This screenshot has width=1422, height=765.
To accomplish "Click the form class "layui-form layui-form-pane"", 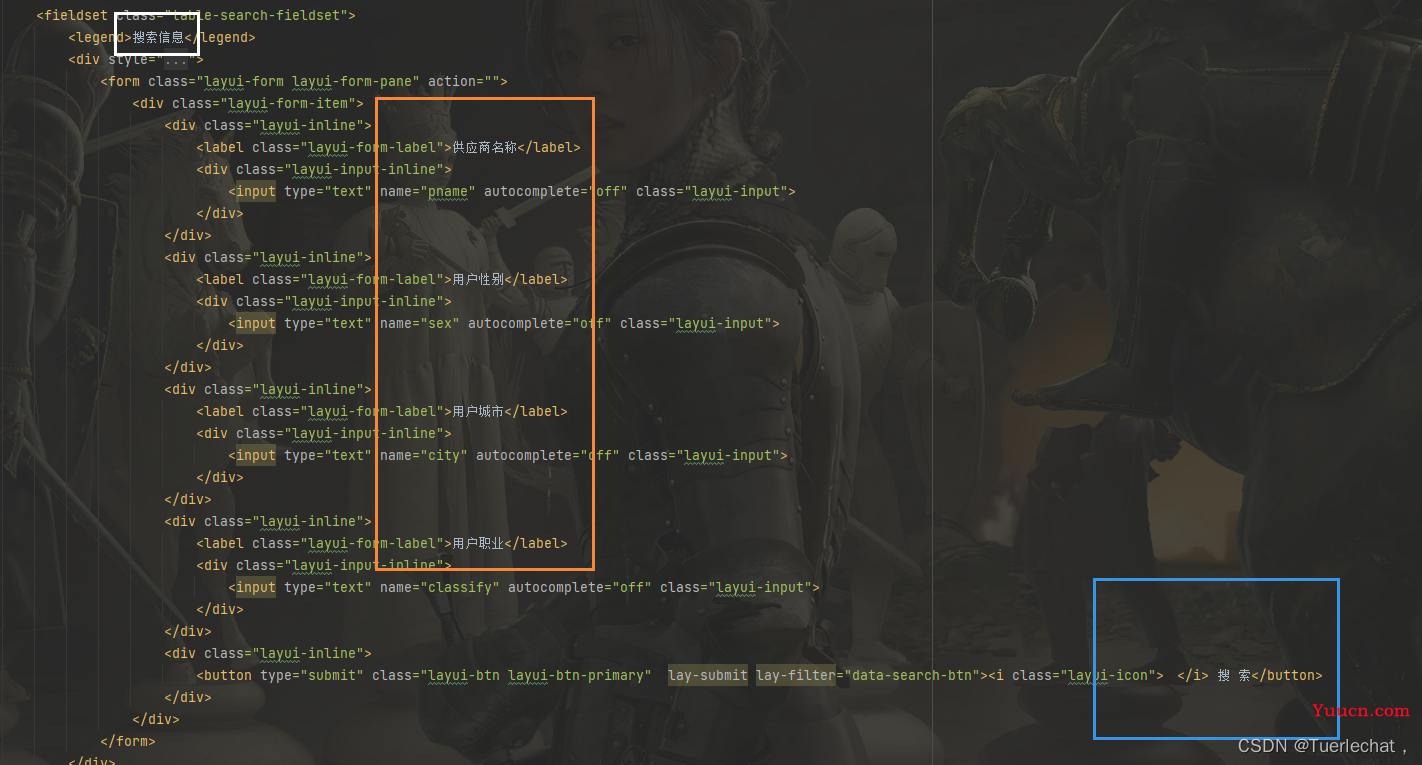I will (308, 81).
